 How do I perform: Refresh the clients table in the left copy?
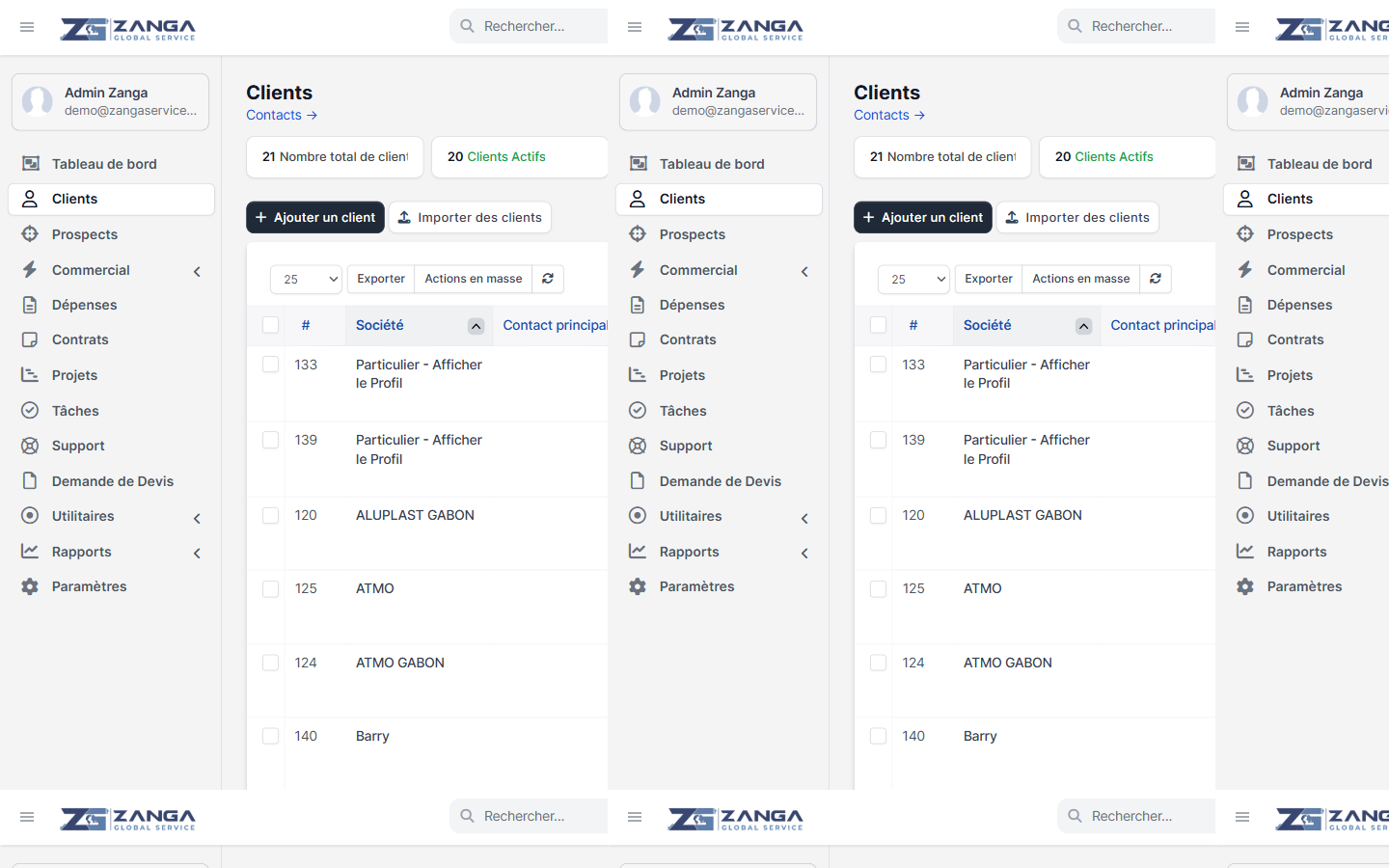pos(548,279)
